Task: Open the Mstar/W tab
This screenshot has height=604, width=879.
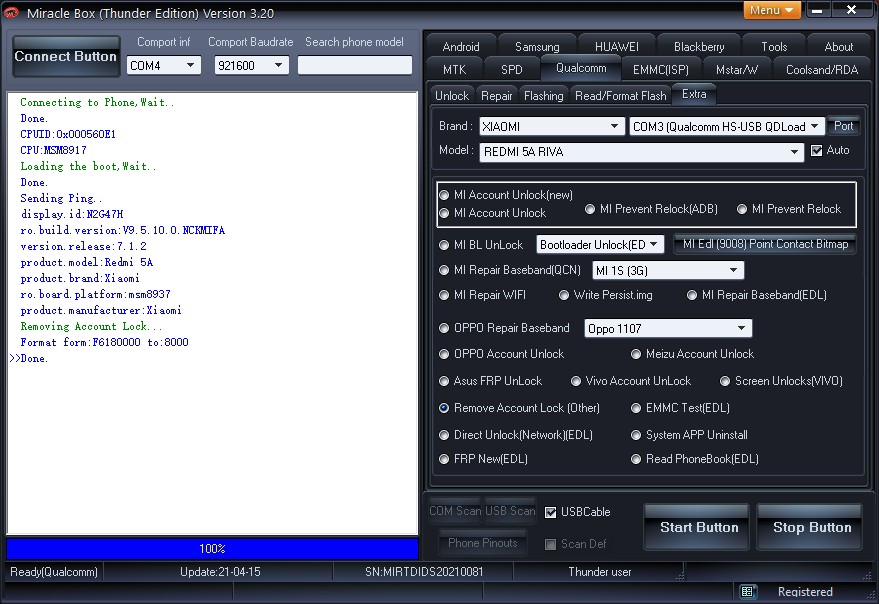Action: pos(737,70)
